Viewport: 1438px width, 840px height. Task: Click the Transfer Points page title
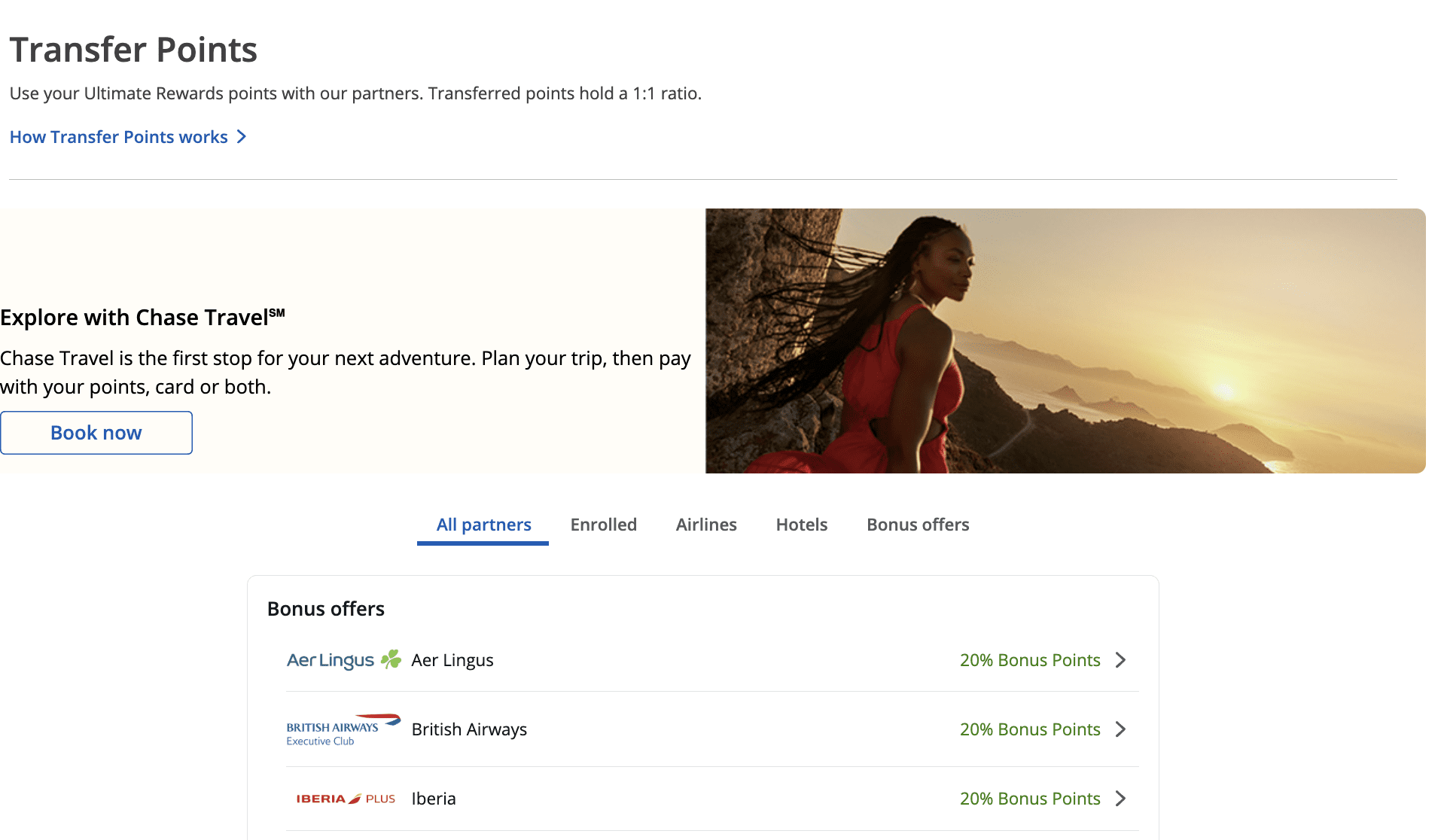click(x=133, y=50)
